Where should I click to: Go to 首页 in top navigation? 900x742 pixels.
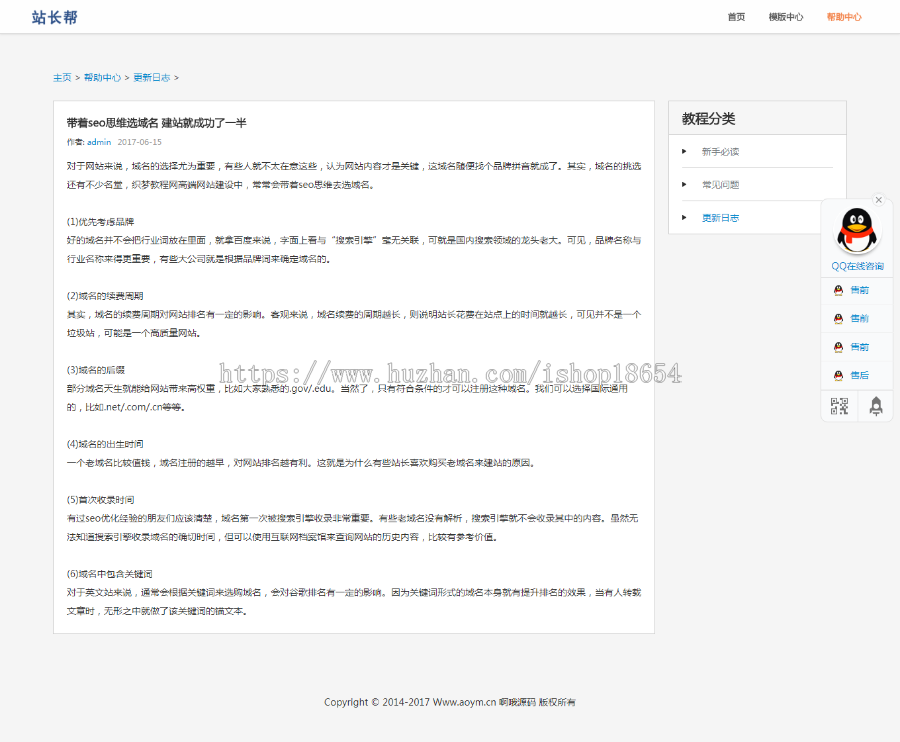736,17
